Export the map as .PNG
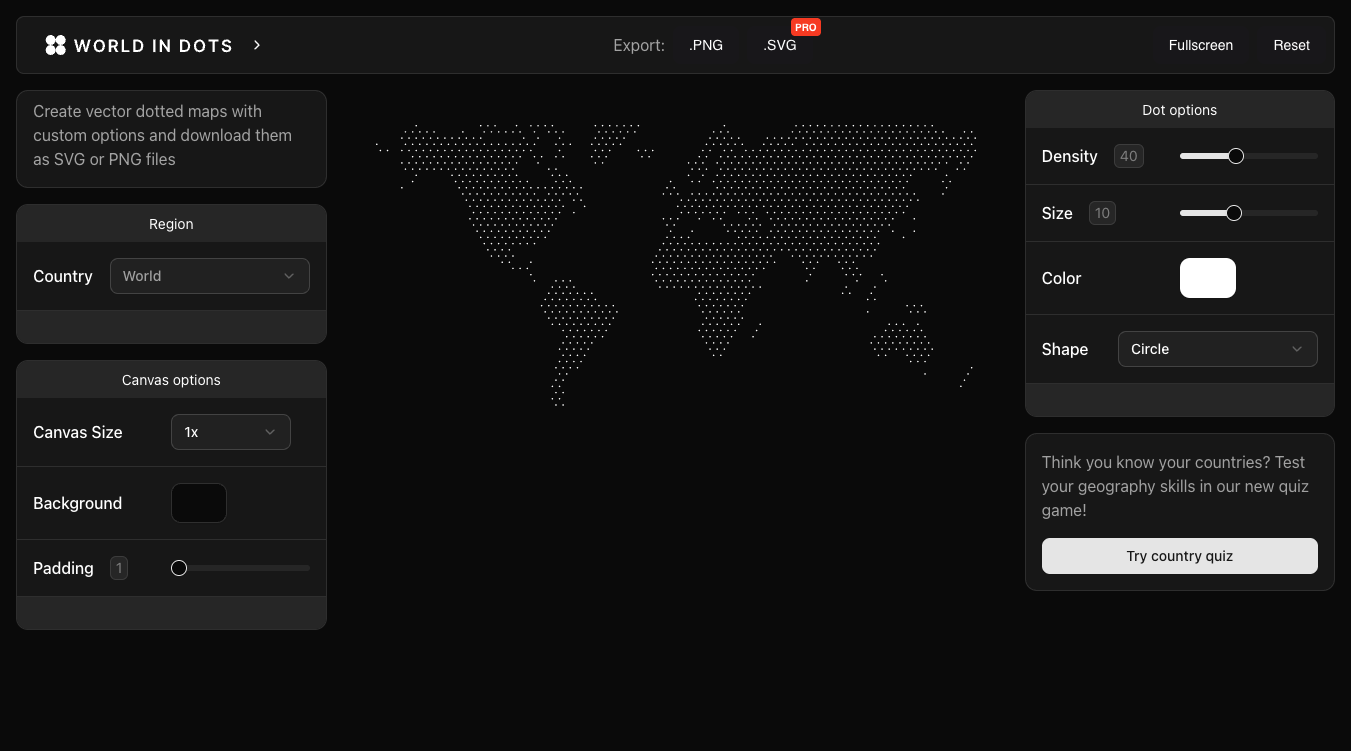The image size is (1351, 751). [706, 44]
